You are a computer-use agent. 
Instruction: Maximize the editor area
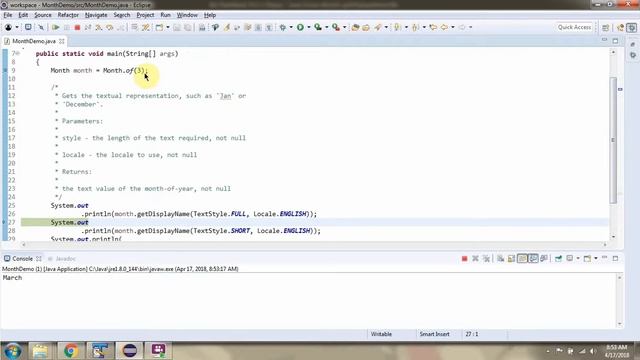tap(616, 40)
